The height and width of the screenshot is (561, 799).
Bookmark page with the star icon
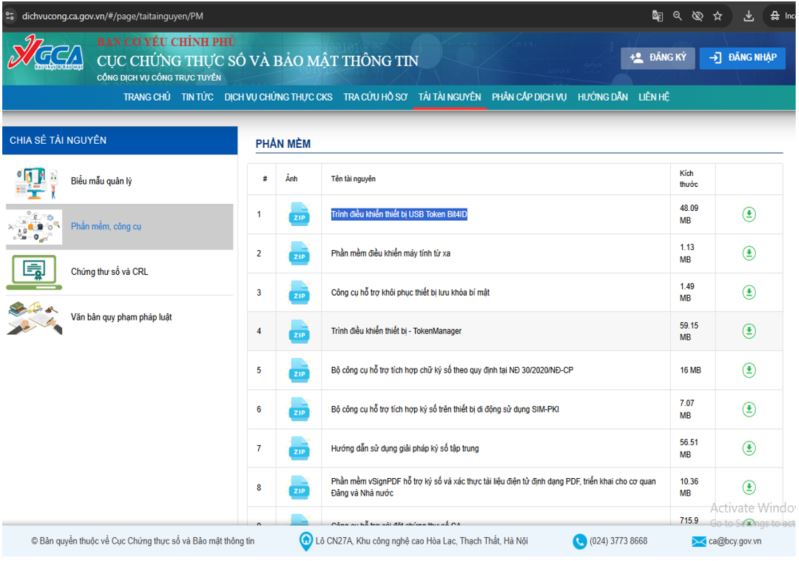coord(717,16)
